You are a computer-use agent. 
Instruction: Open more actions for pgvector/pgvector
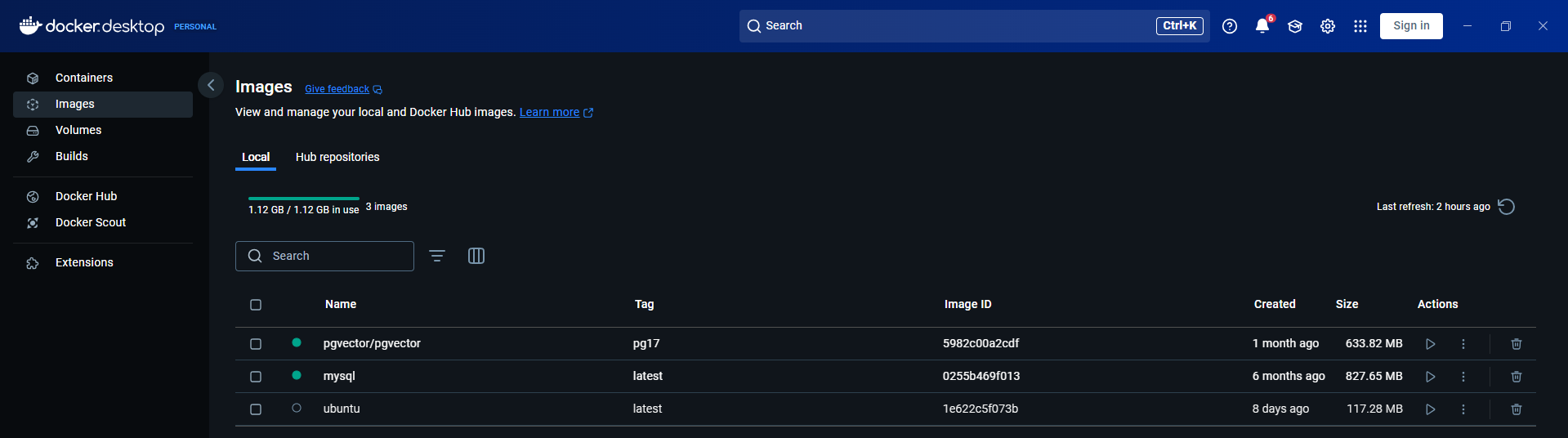(1463, 344)
